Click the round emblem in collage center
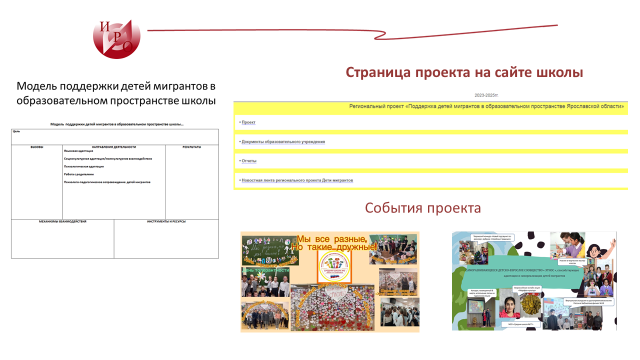This screenshot has width=640, height=360. point(334,266)
